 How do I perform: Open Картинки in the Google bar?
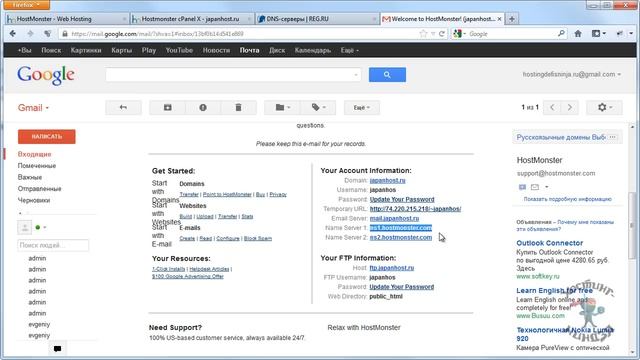click(86, 50)
